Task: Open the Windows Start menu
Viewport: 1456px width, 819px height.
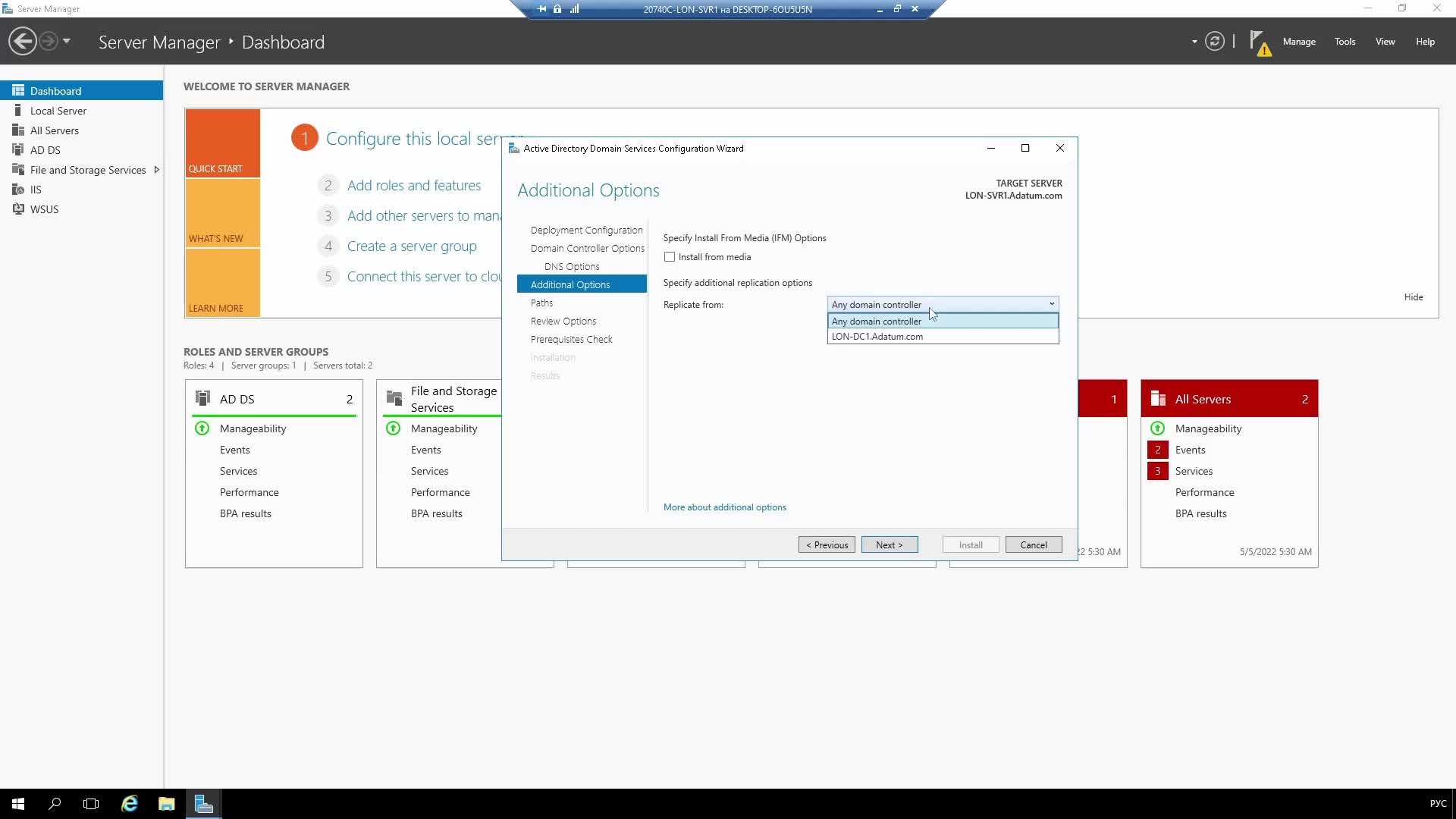Action: [18, 804]
